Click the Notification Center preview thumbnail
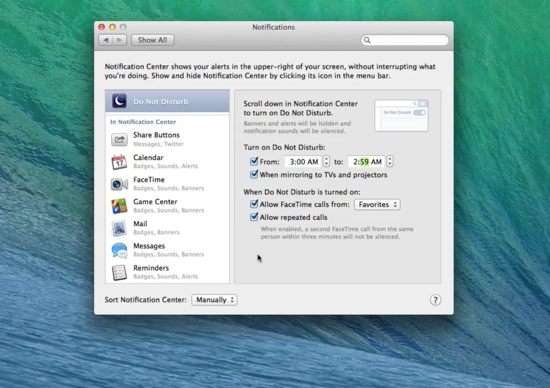The height and width of the screenshot is (388, 550). 402,116
